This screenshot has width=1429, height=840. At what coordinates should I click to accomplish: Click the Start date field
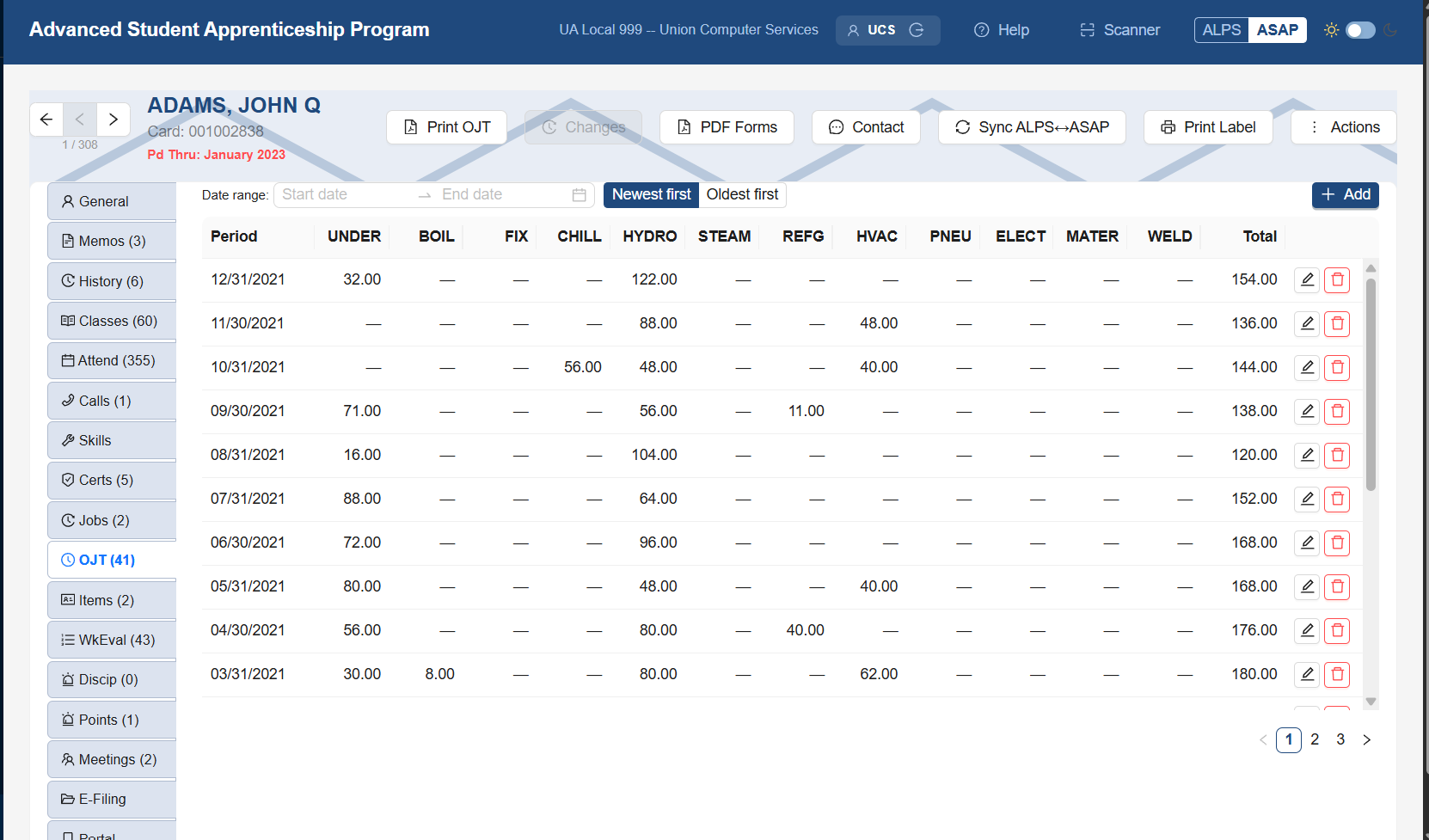click(x=344, y=195)
